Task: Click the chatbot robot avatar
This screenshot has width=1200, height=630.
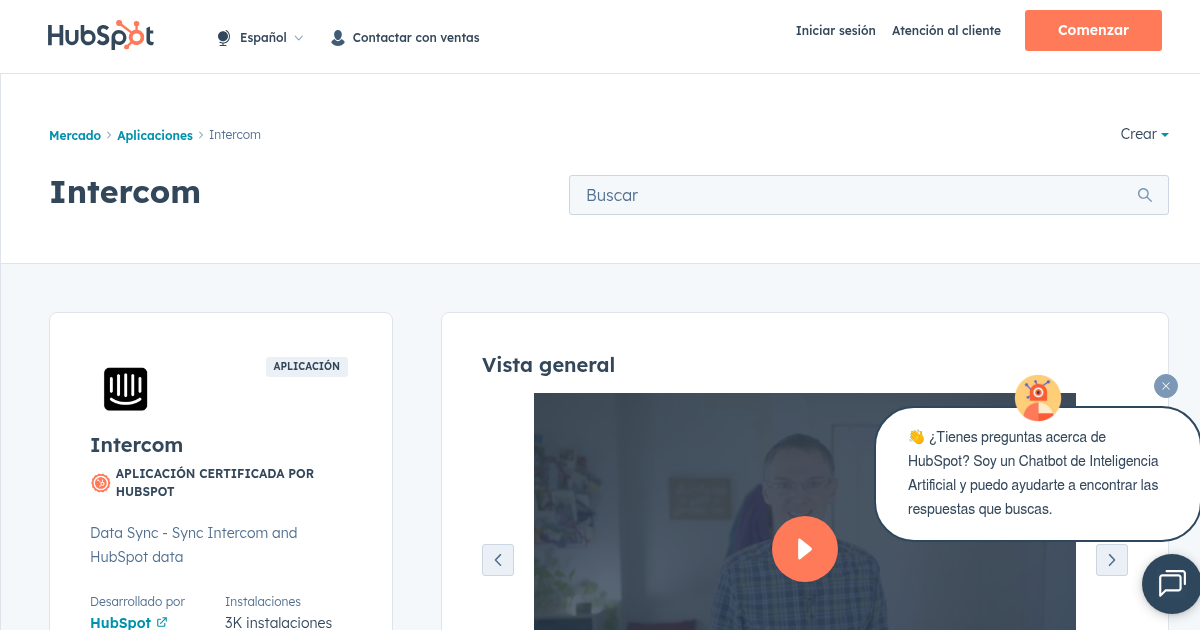Action: [x=1038, y=397]
